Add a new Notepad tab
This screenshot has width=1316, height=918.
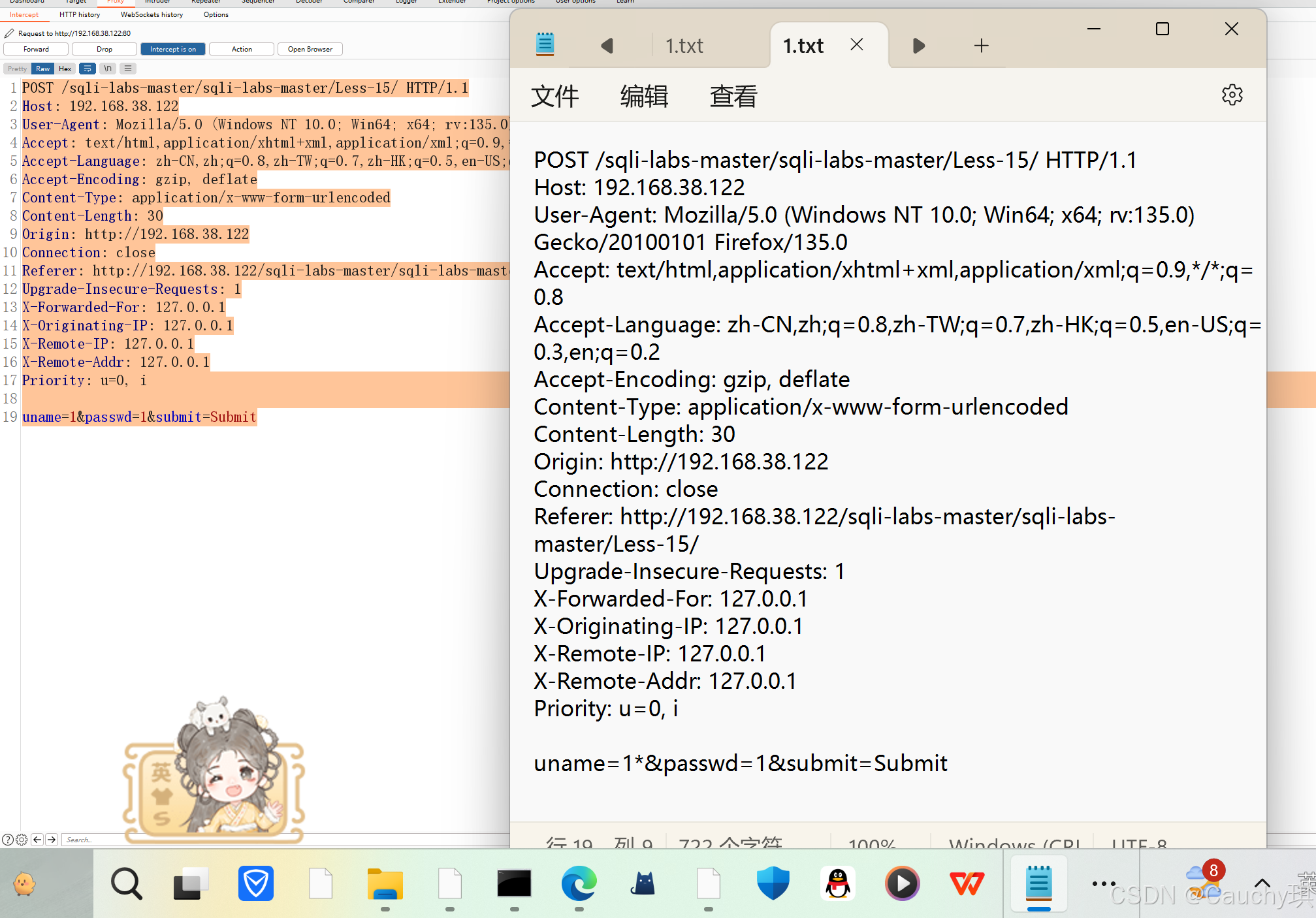981,46
